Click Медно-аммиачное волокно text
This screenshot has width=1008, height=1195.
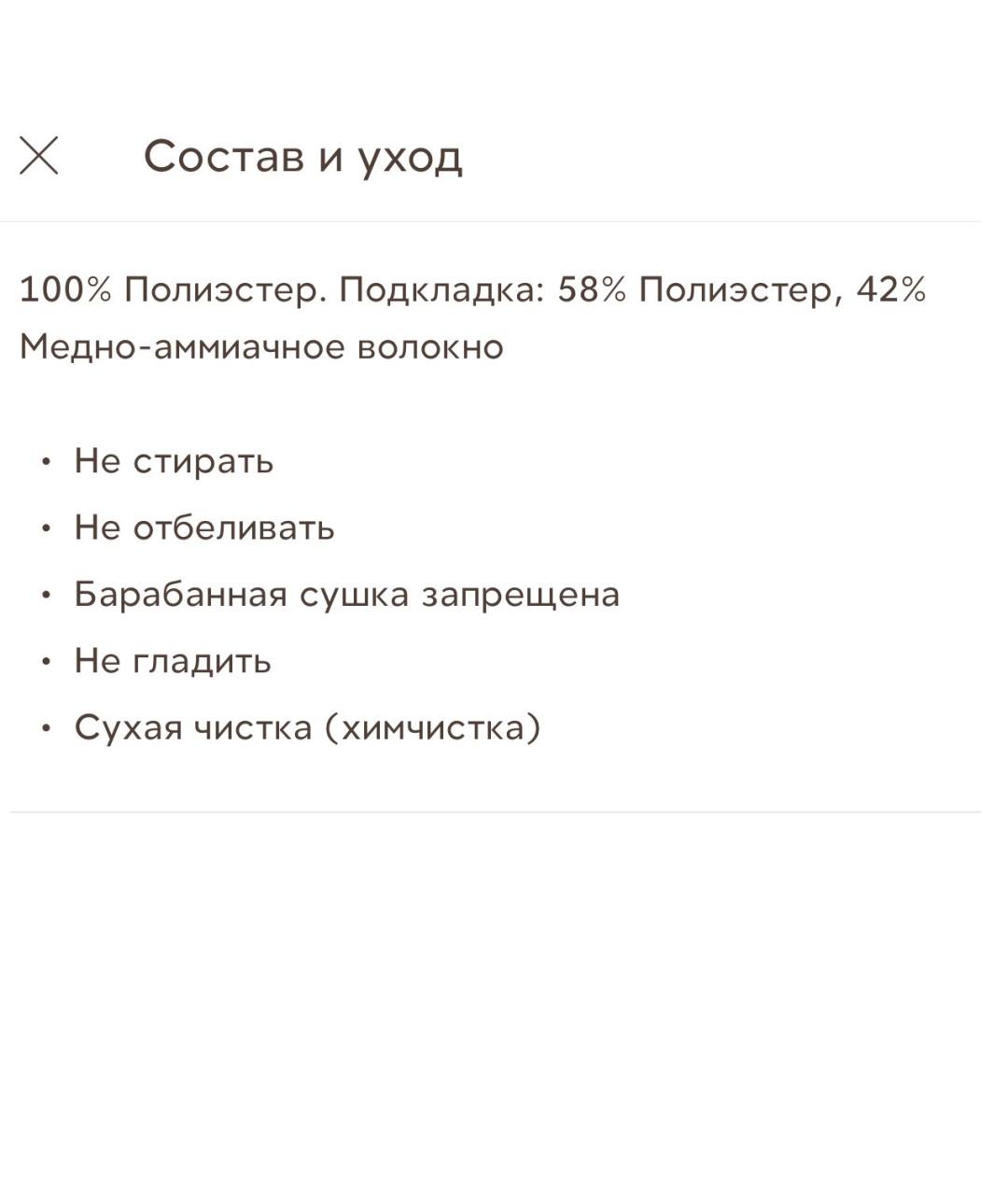point(261,345)
